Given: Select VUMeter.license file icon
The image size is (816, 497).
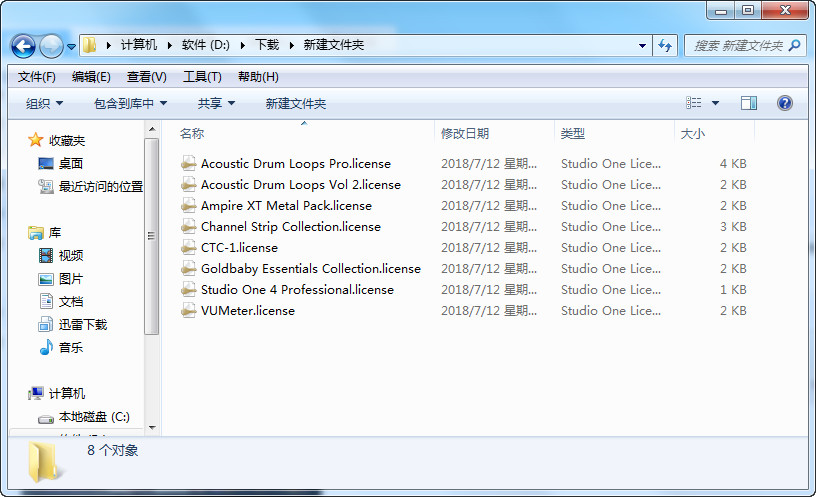Looking at the screenshot, I should (x=188, y=311).
